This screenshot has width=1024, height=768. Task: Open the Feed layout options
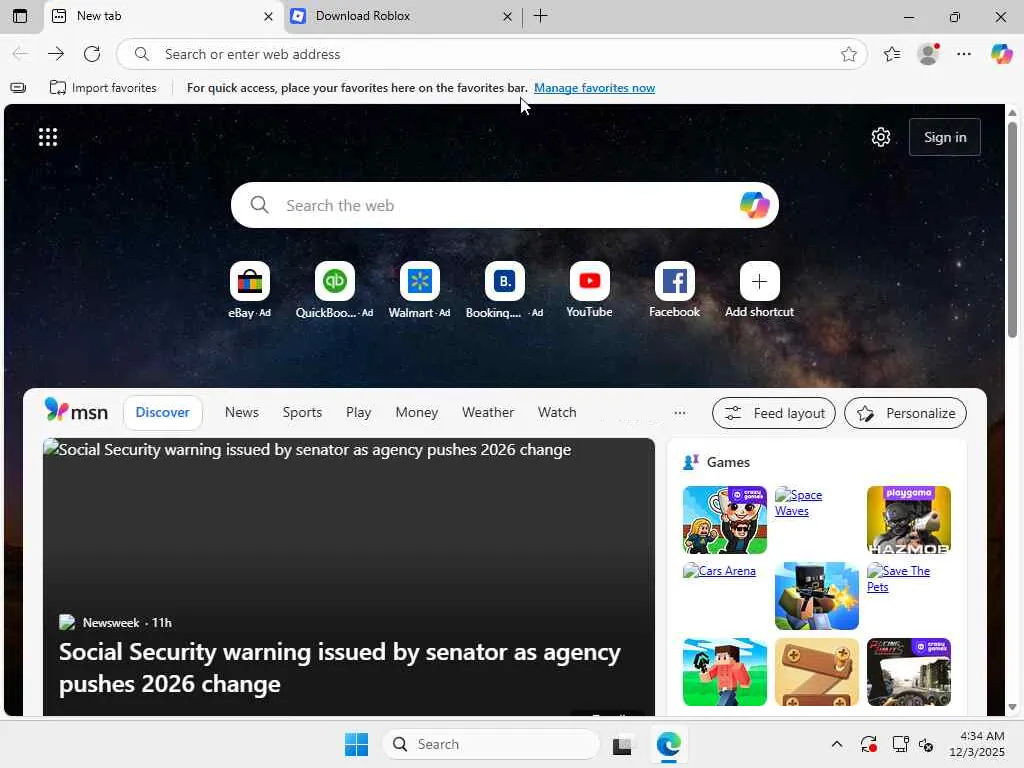pos(773,413)
